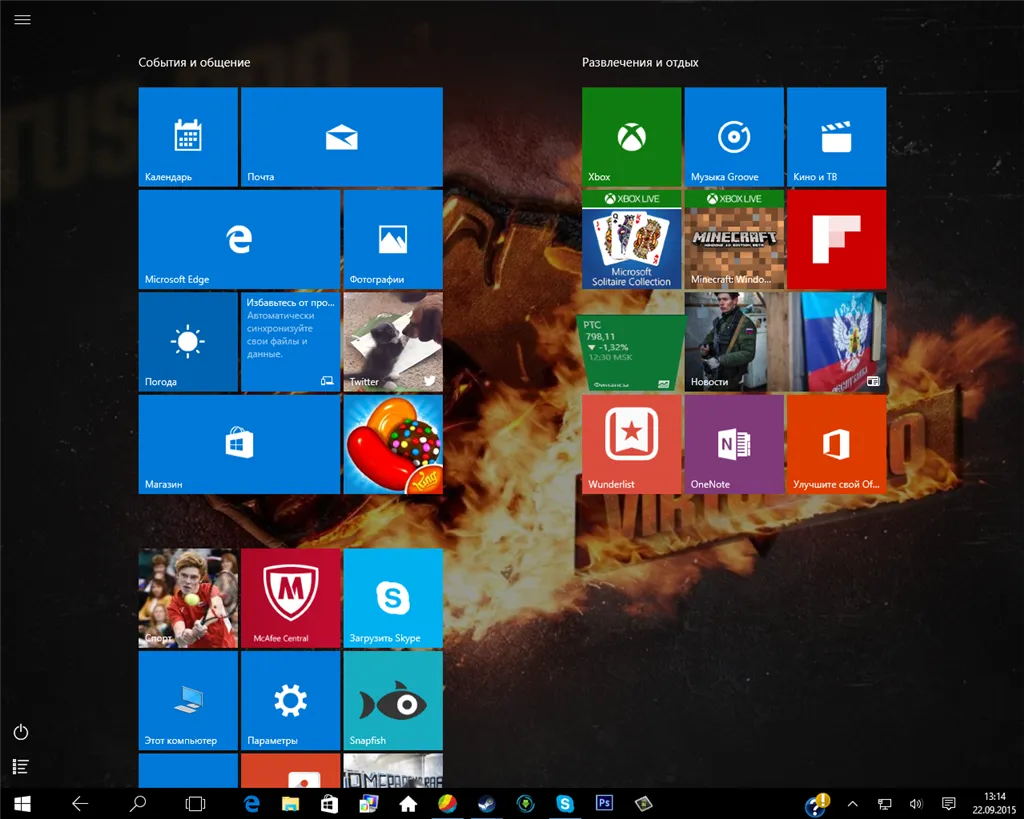Launch Microsoft Solitaire Collection tile
This screenshot has width=1024, height=819.
tap(632, 240)
